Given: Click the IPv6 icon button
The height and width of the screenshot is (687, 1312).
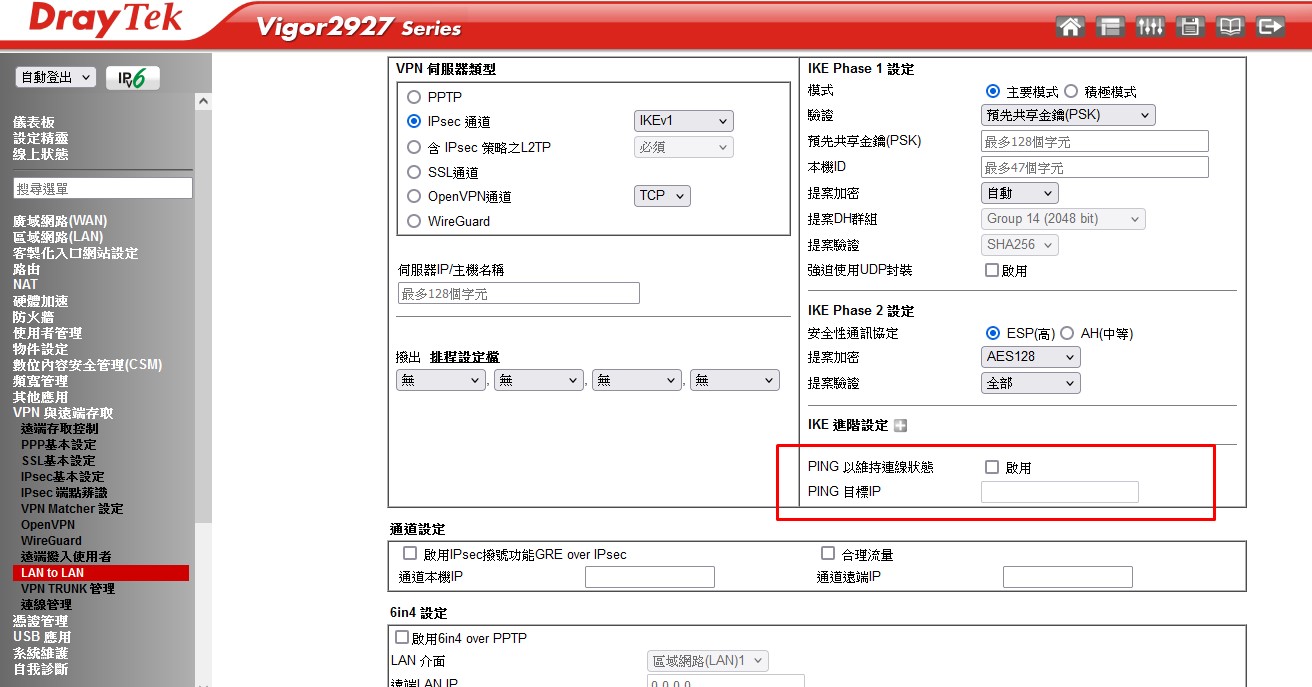Looking at the screenshot, I should pos(132,78).
